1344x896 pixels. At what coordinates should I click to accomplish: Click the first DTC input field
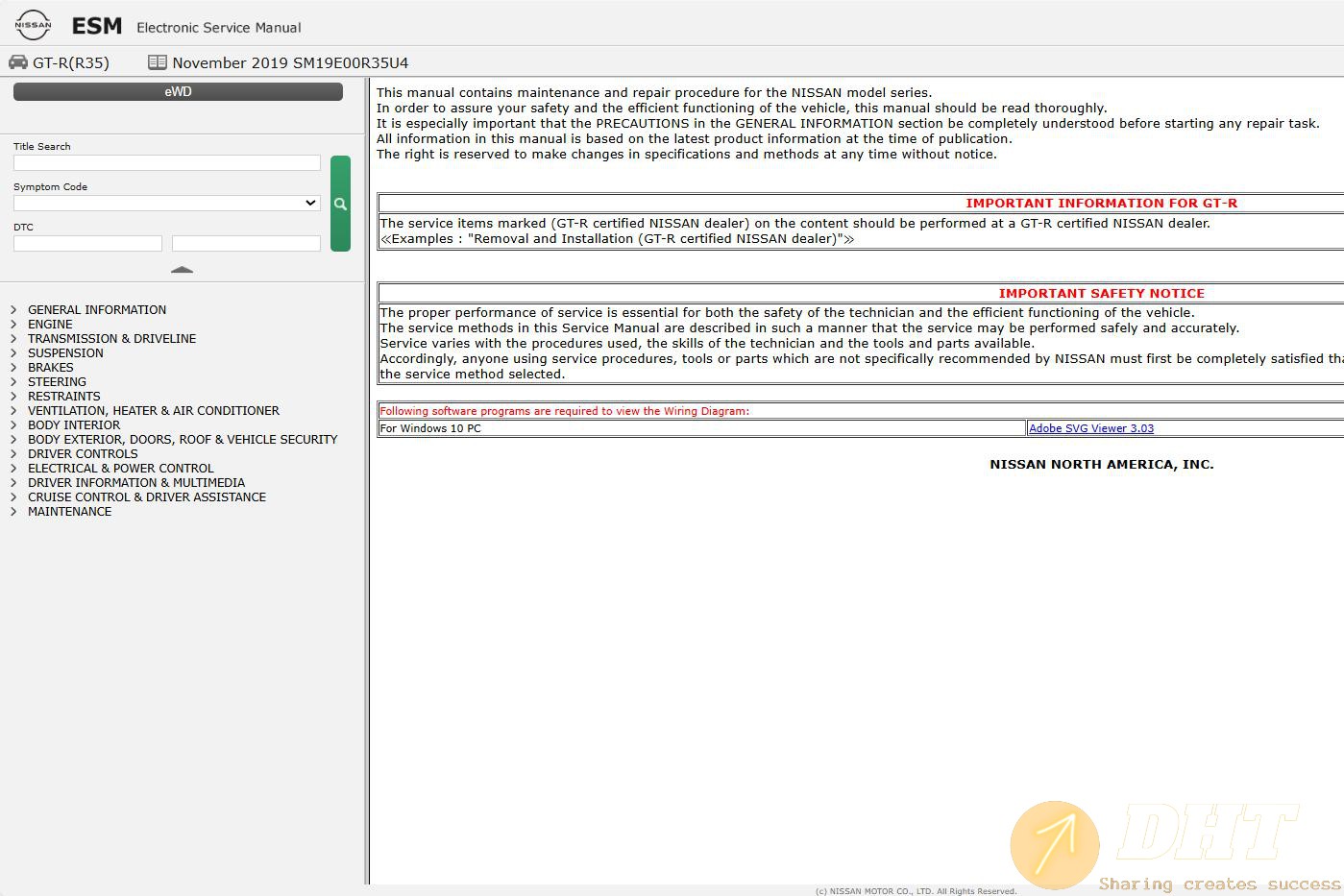tap(87, 244)
